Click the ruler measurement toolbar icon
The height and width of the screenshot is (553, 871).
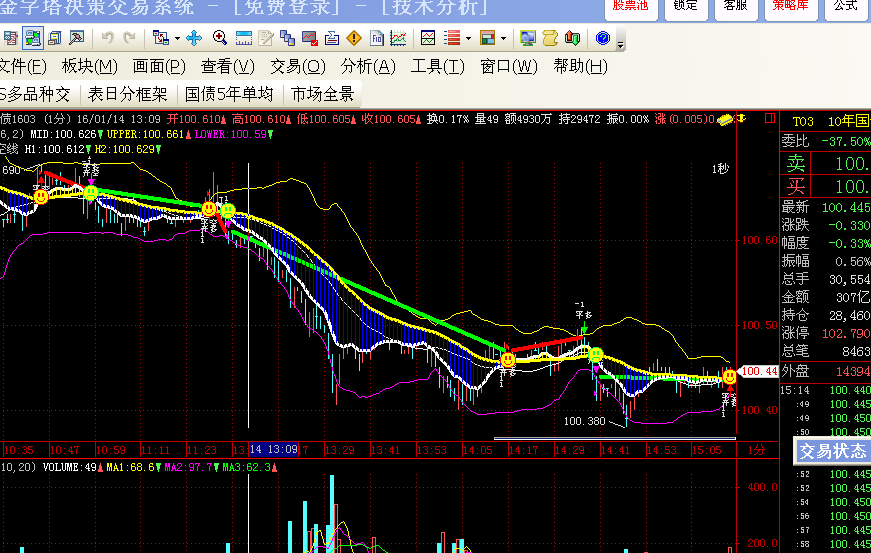coord(243,38)
